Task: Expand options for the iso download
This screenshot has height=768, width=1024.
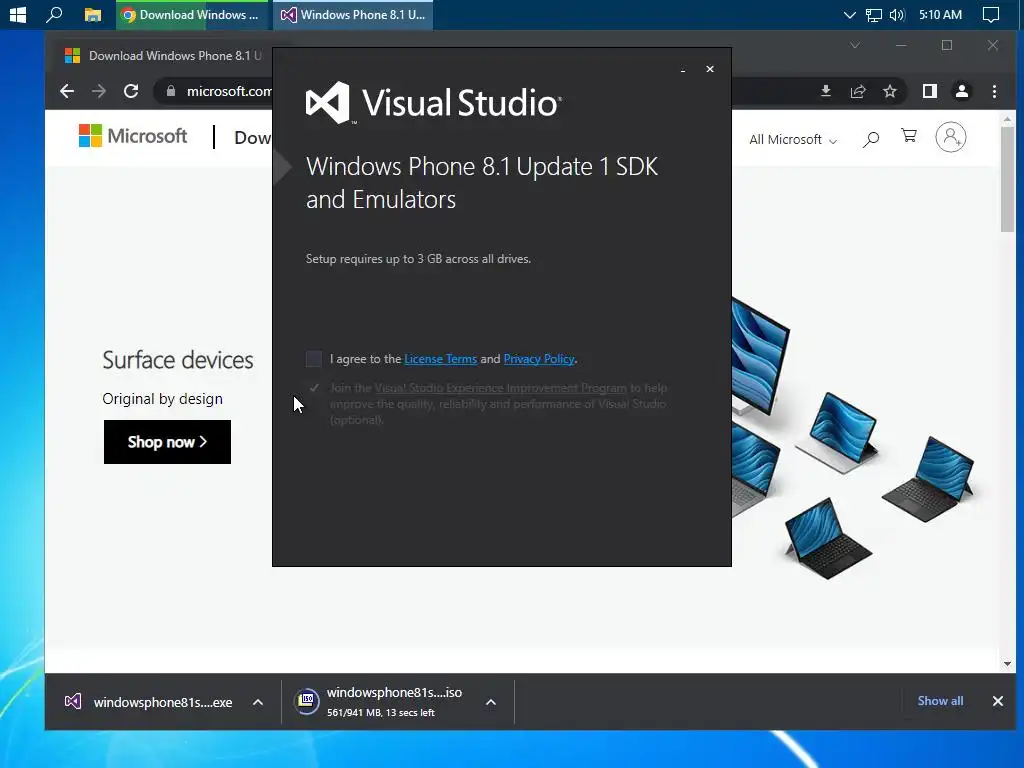Action: click(x=491, y=702)
